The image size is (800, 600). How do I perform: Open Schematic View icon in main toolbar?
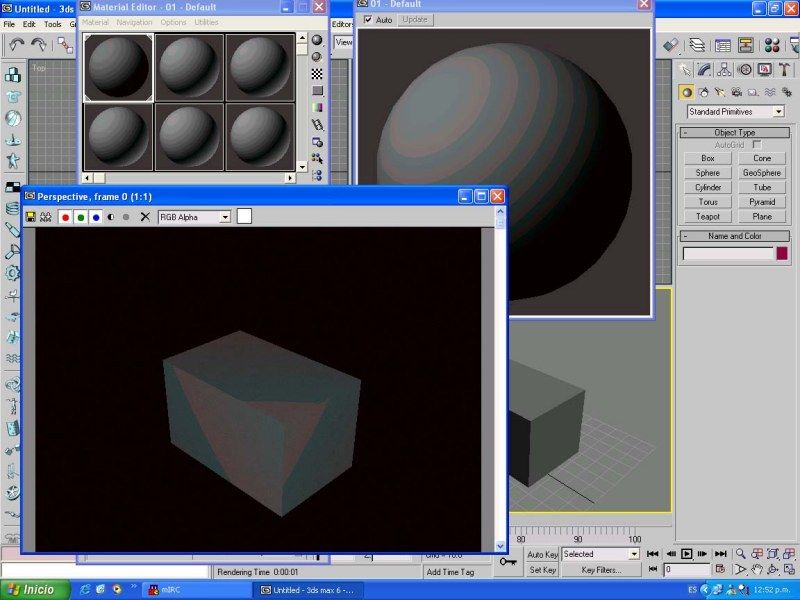pyautogui.click(x=745, y=45)
